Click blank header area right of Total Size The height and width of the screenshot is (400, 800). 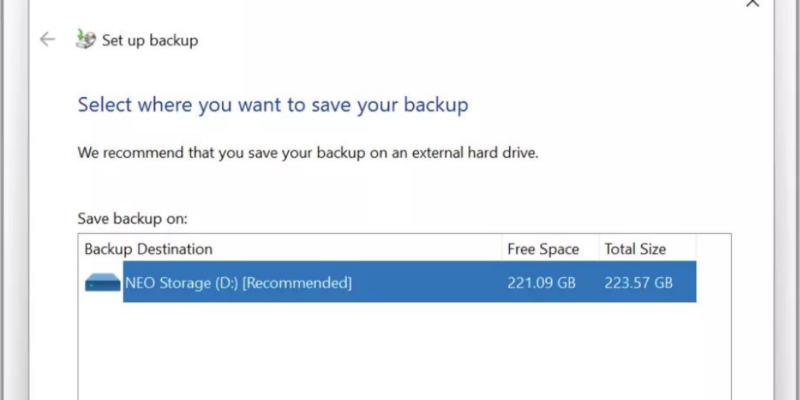click(x=713, y=249)
